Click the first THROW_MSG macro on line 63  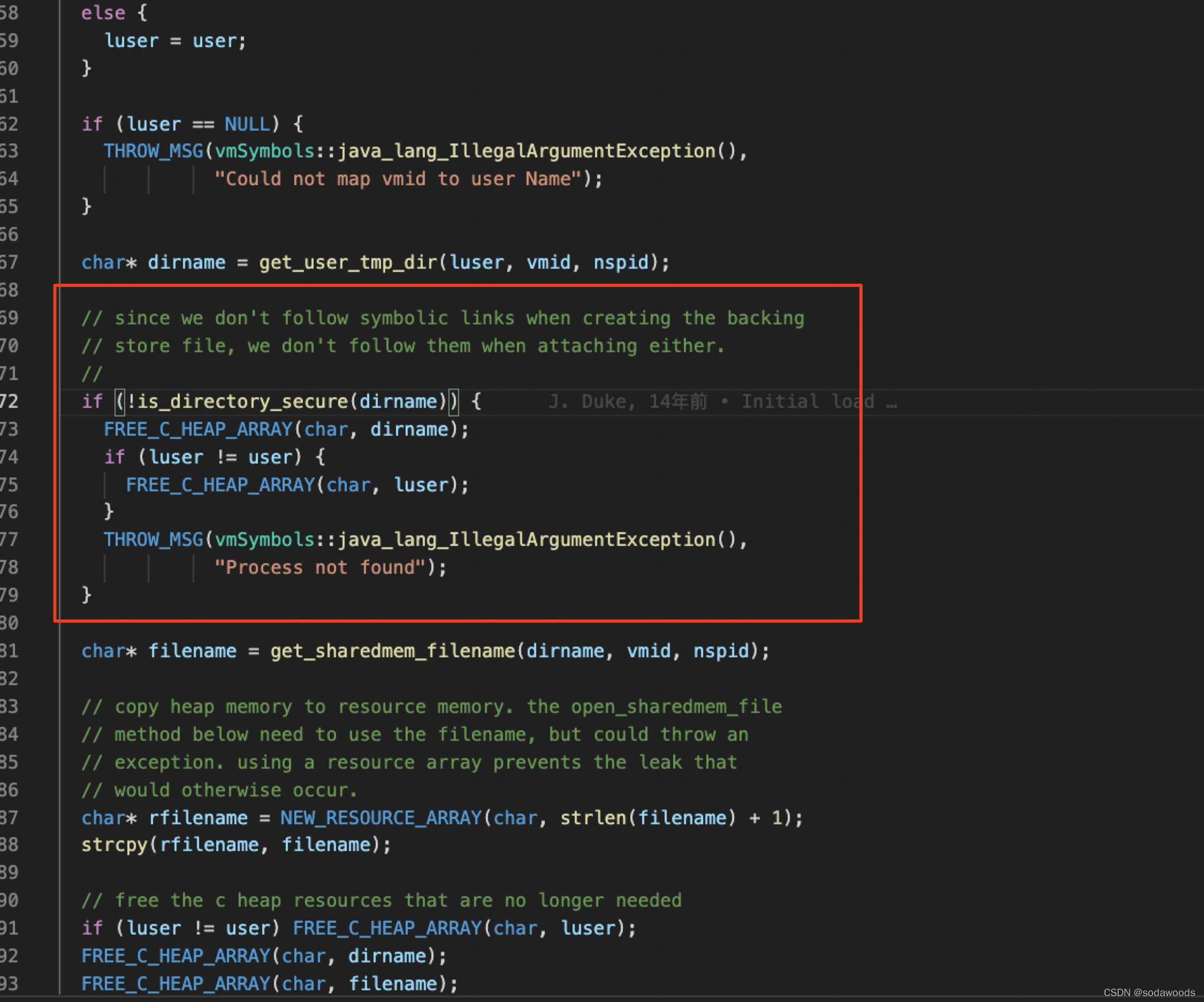(153, 151)
